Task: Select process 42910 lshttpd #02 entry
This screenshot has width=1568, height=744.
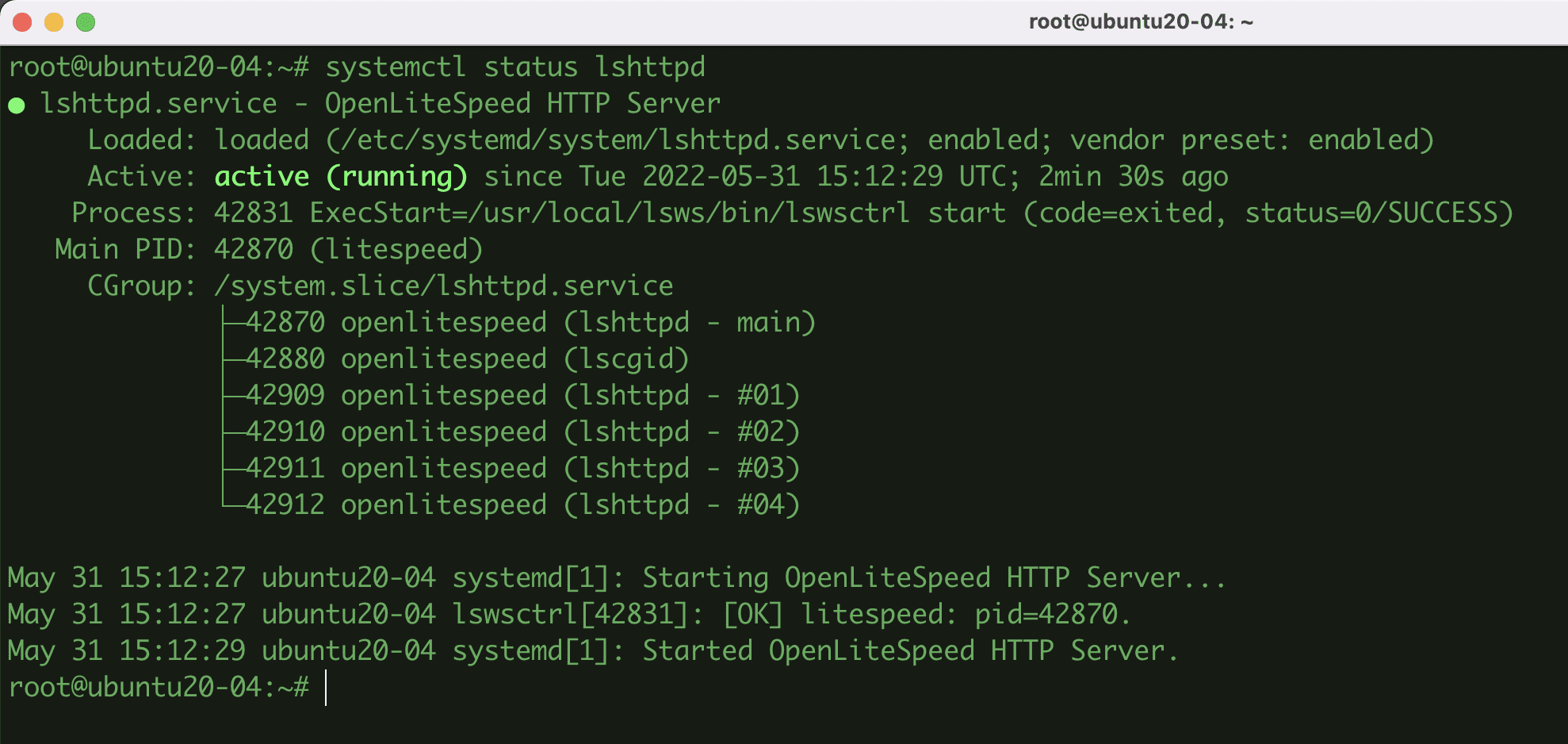Action: tap(522, 432)
